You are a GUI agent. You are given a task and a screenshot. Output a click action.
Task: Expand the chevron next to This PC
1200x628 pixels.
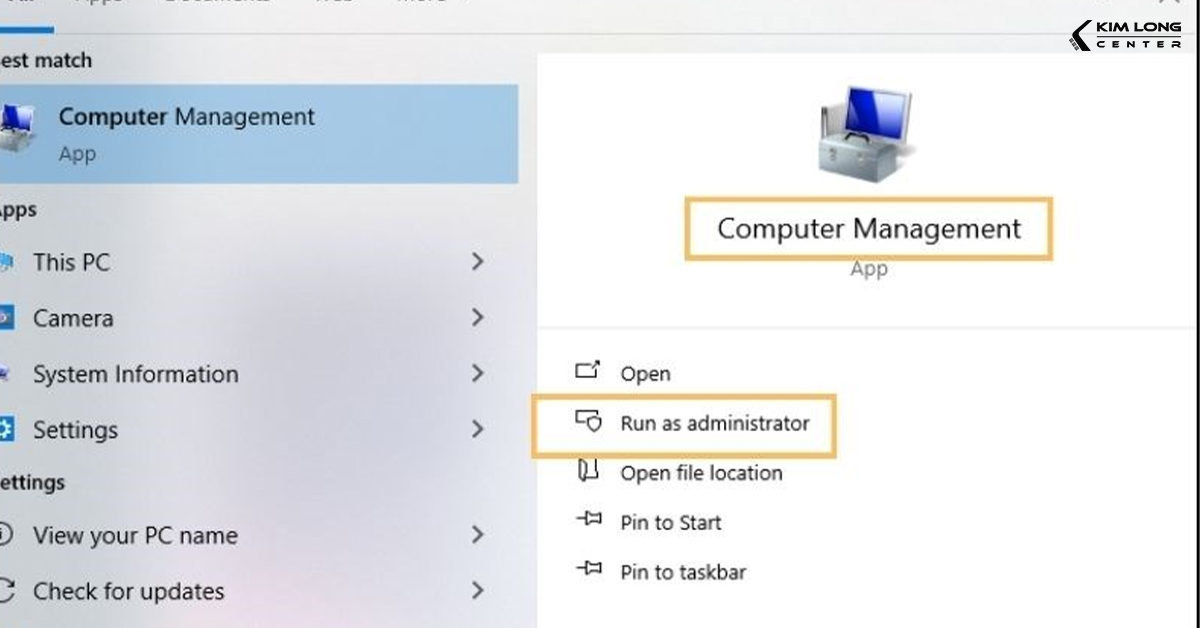pyautogui.click(x=477, y=262)
